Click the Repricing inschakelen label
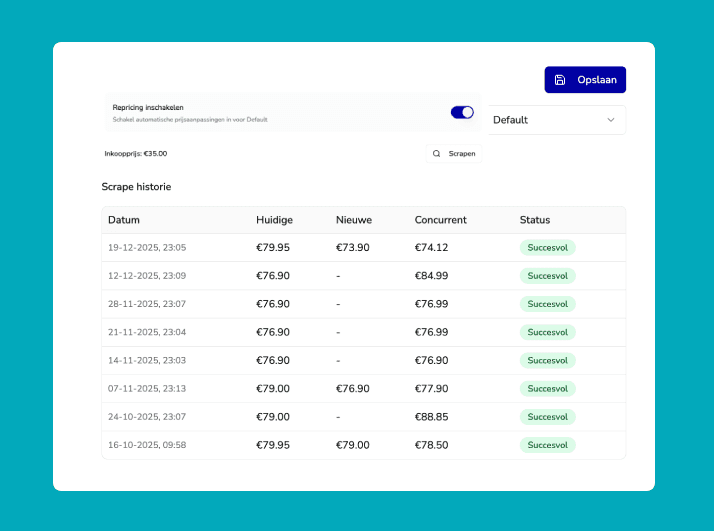Viewport: 714px width, 531px height. tap(148, 107)
